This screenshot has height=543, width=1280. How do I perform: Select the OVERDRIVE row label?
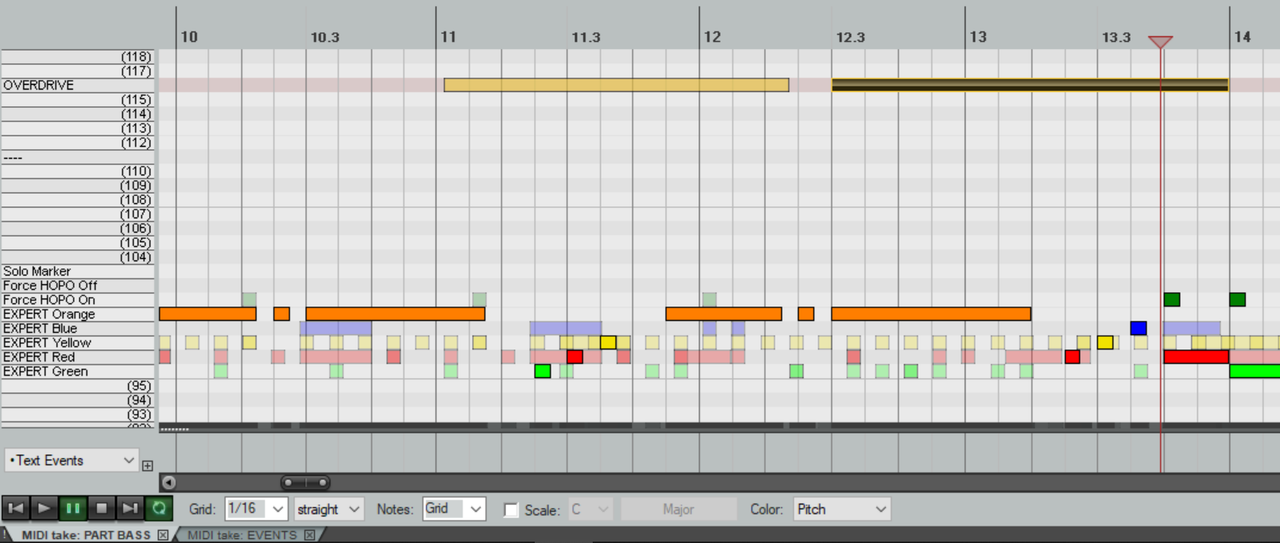[78, 85]
